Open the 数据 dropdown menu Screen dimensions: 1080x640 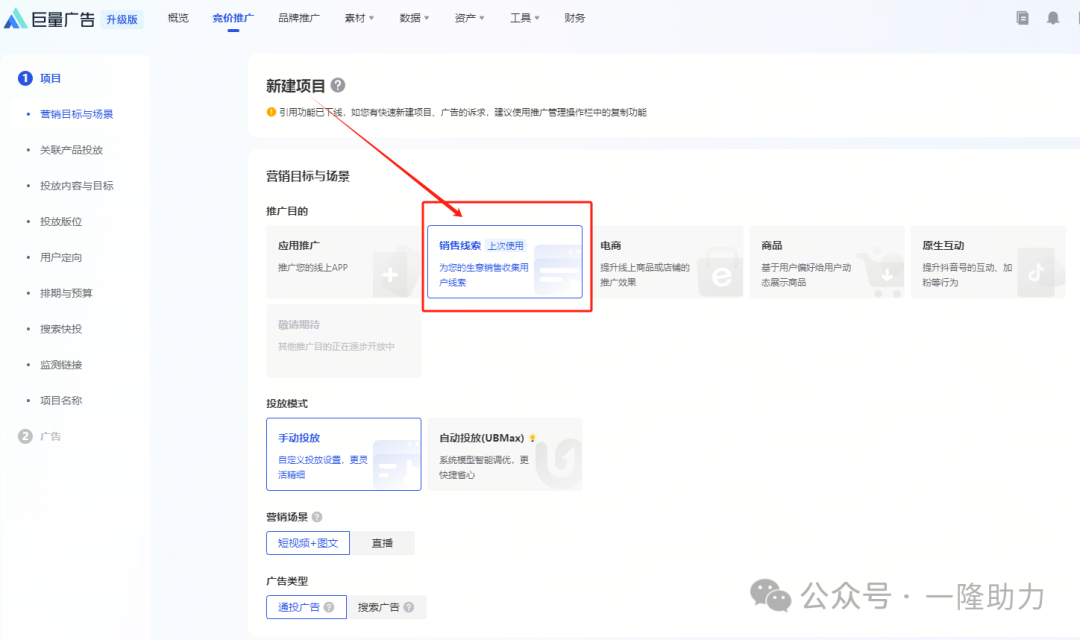tap(412, 17)
